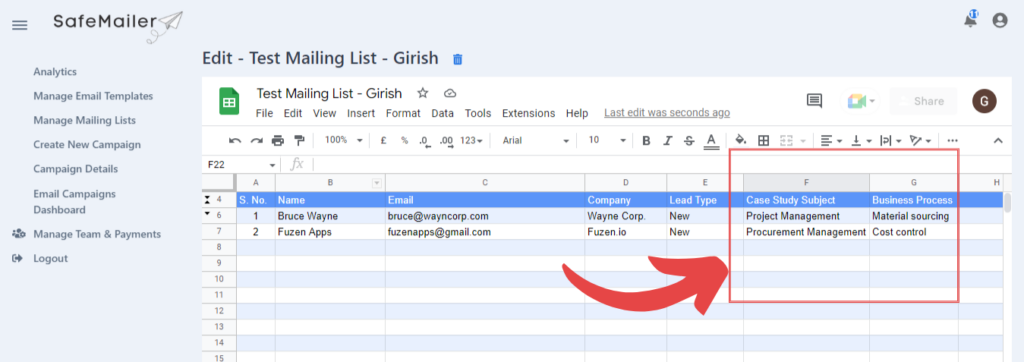
Task: Click the G account avatar
Action: click(x=984, y=101)
